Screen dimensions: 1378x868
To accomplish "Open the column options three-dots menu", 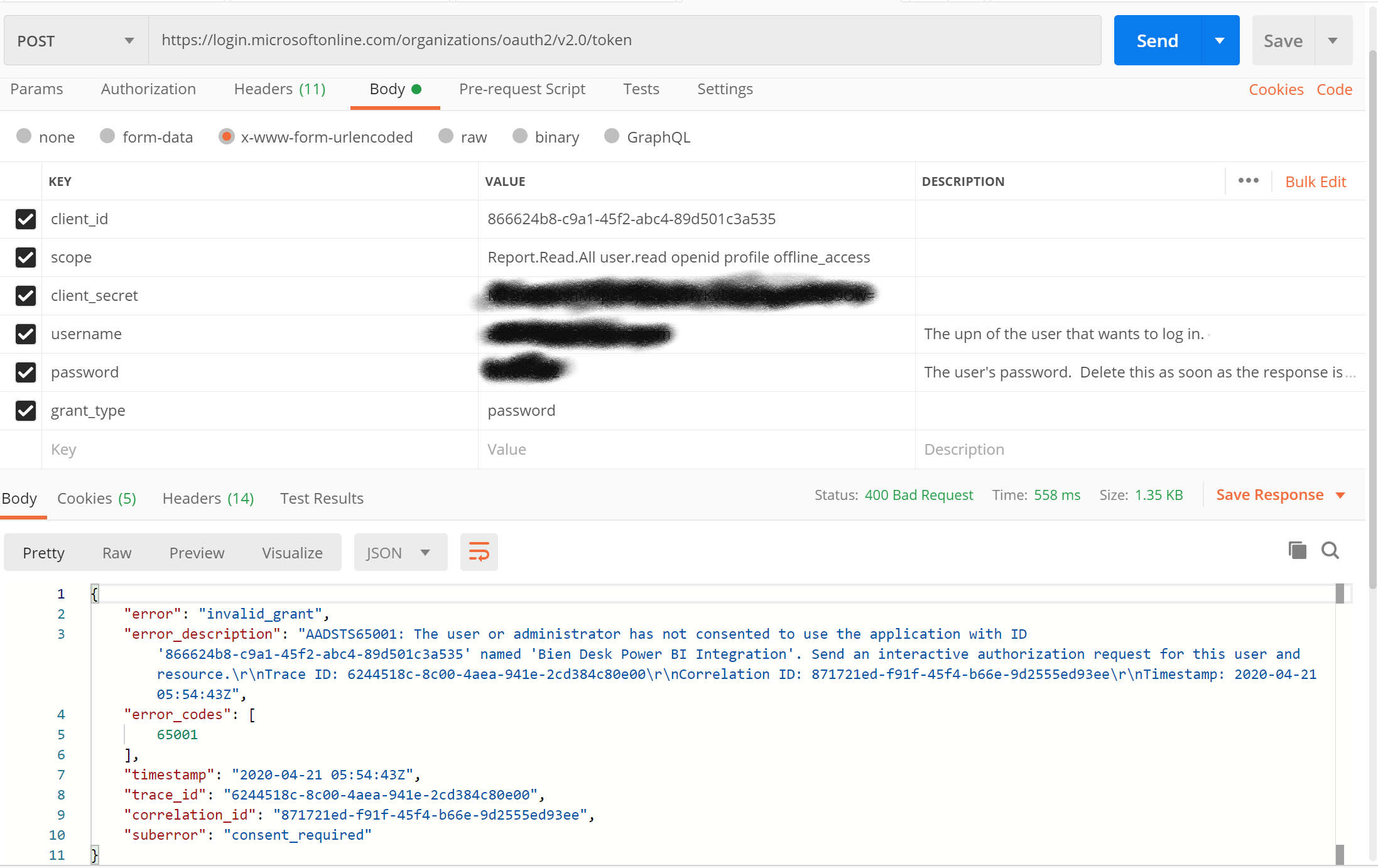I will 1248,181.
